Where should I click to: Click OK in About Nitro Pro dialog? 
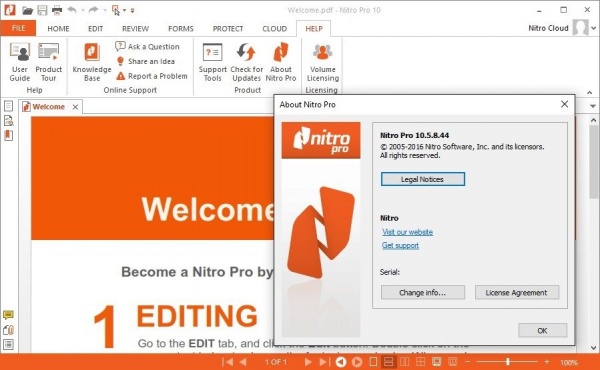point(542,331)
